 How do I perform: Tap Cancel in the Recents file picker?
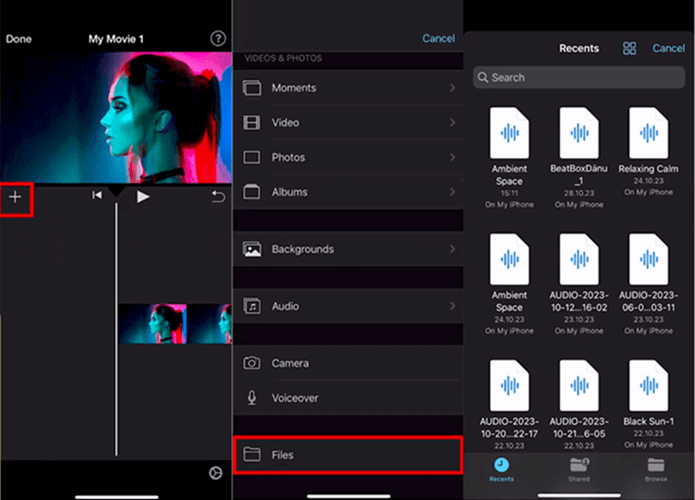[x=668, y=48]
